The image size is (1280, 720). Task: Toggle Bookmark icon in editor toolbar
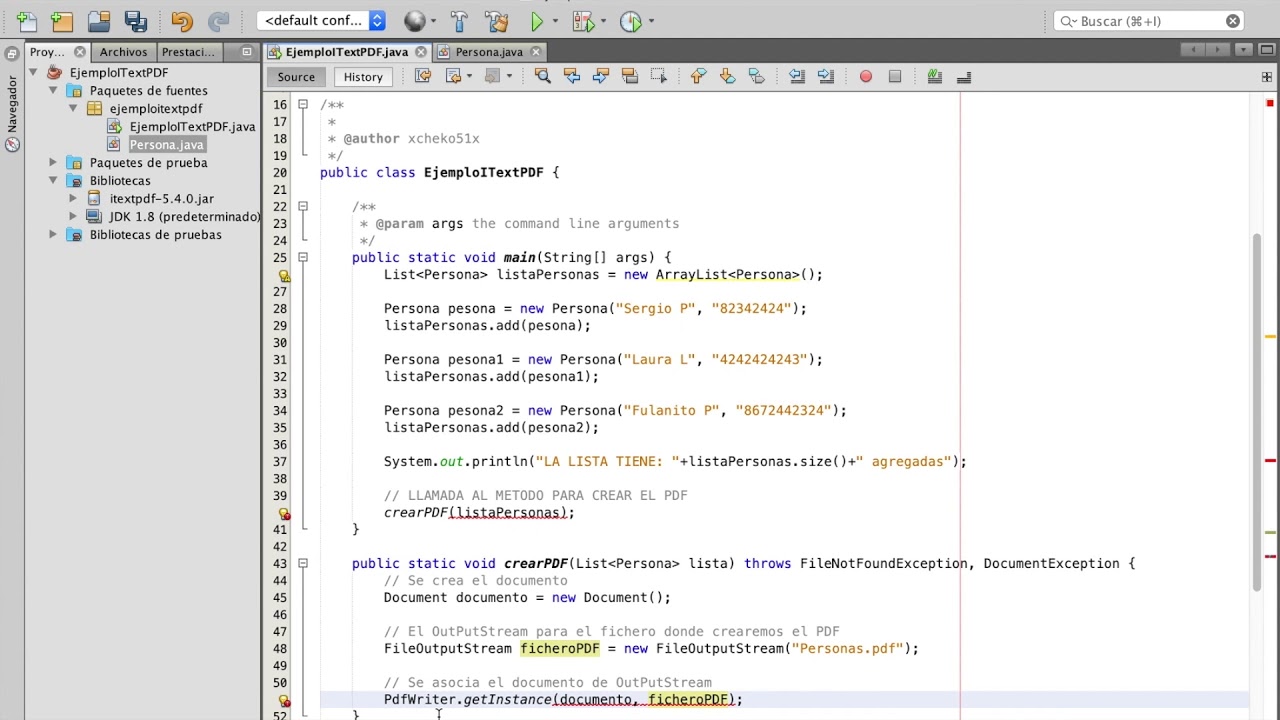[756, 76]
